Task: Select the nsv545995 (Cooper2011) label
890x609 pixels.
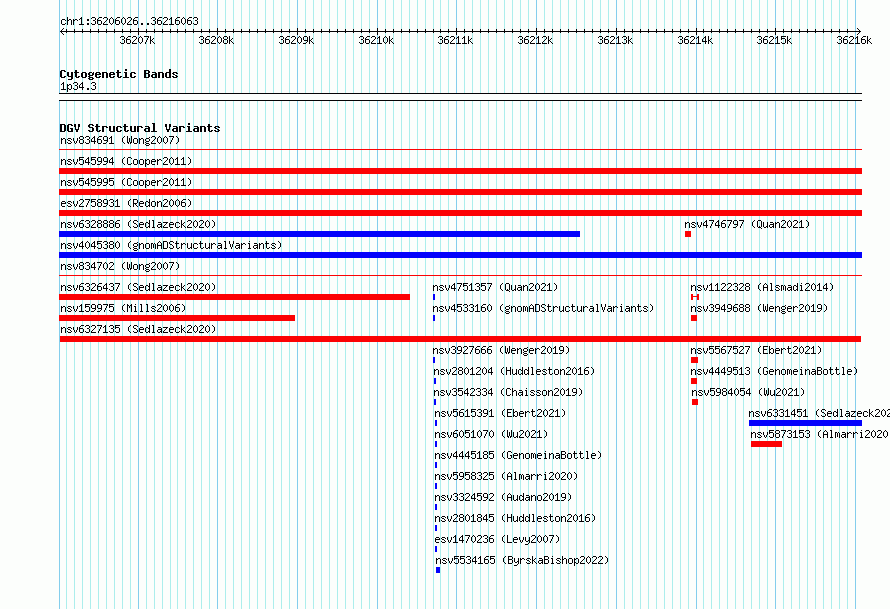Action: coord(126,182)
